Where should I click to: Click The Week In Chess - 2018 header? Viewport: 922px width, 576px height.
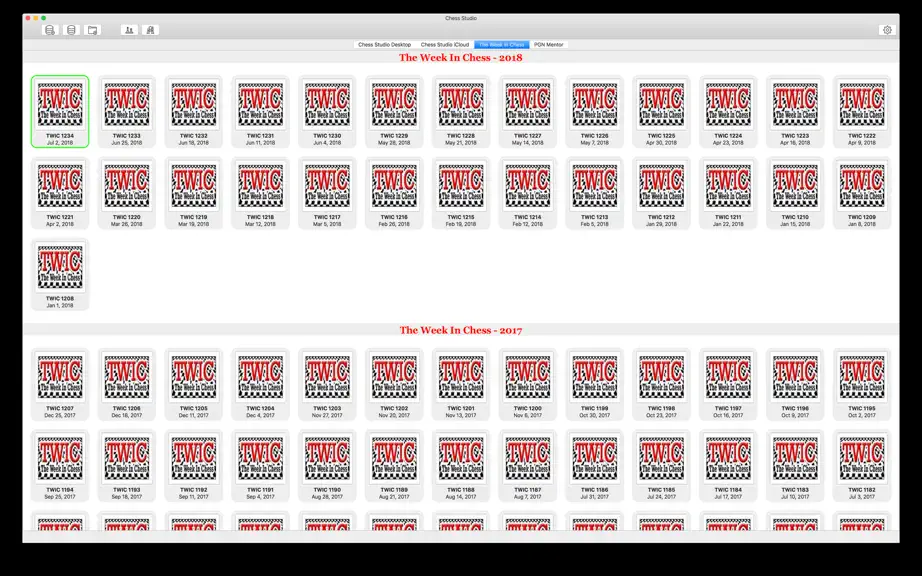click(461, 58)
